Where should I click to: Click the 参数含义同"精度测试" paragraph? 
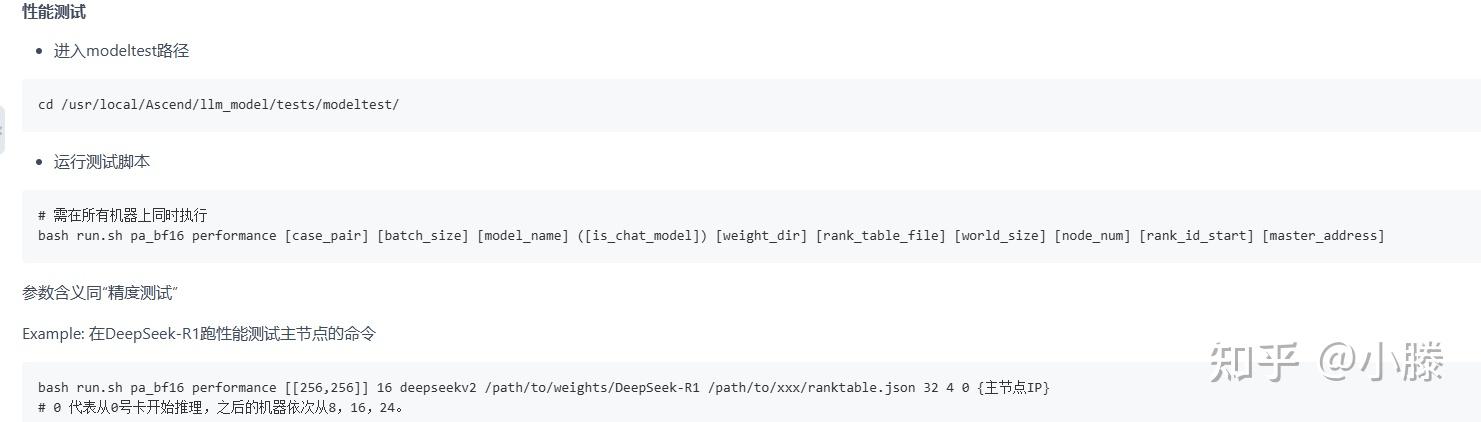[x=99, y=293]
